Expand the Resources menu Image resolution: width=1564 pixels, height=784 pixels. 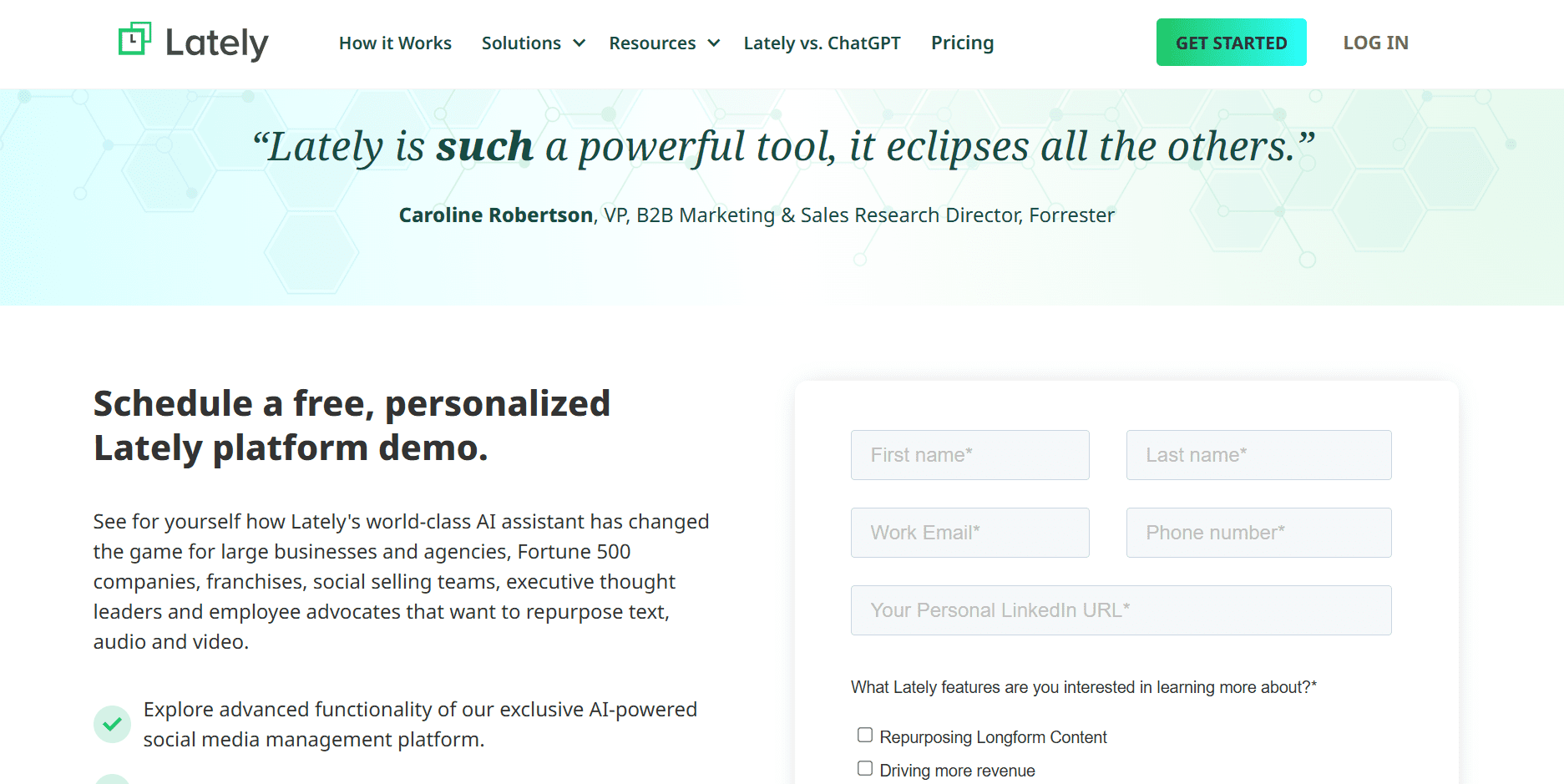(x=652, y=43)
